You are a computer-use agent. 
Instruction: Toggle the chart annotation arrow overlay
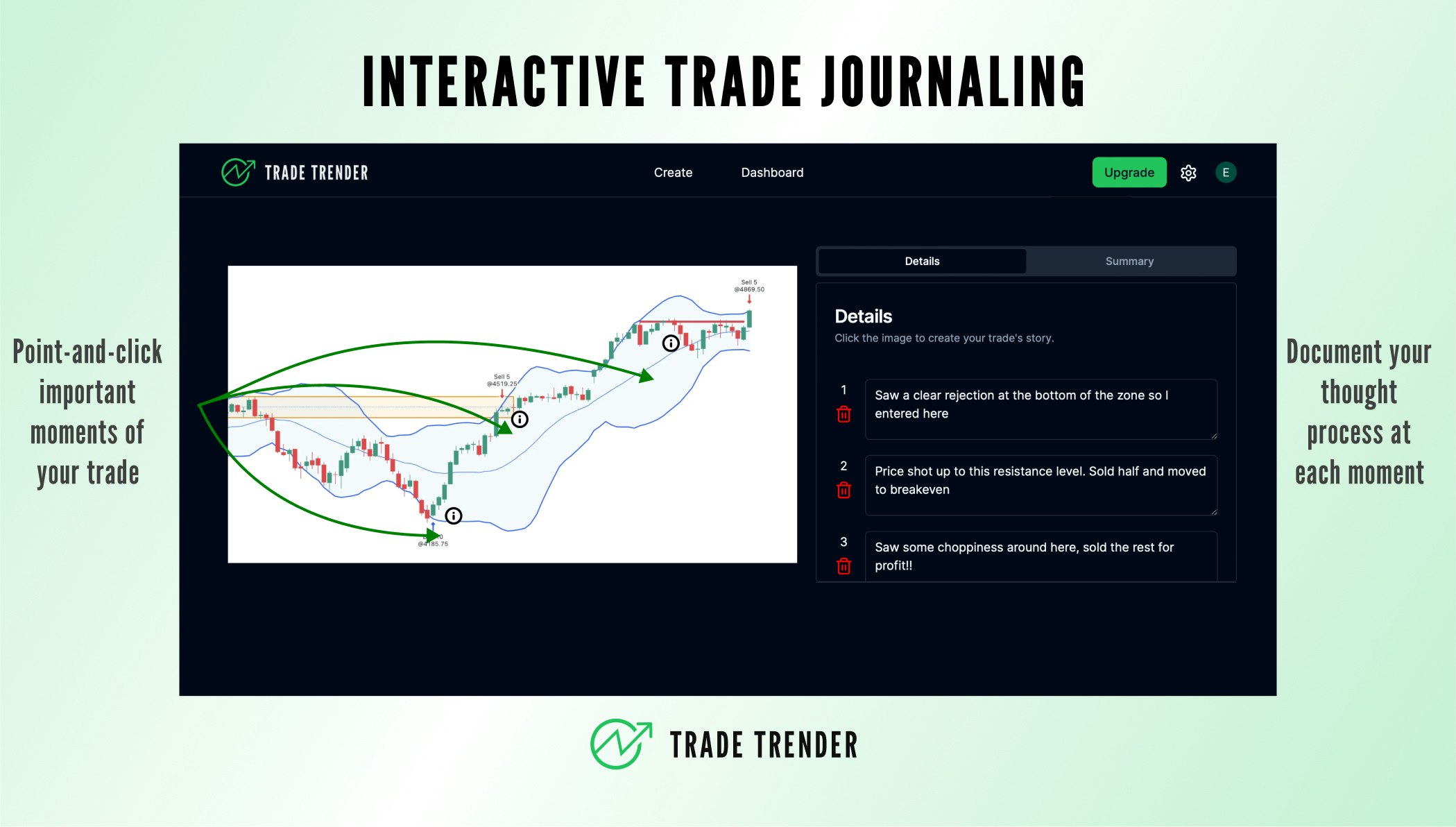tap(452, 515)
